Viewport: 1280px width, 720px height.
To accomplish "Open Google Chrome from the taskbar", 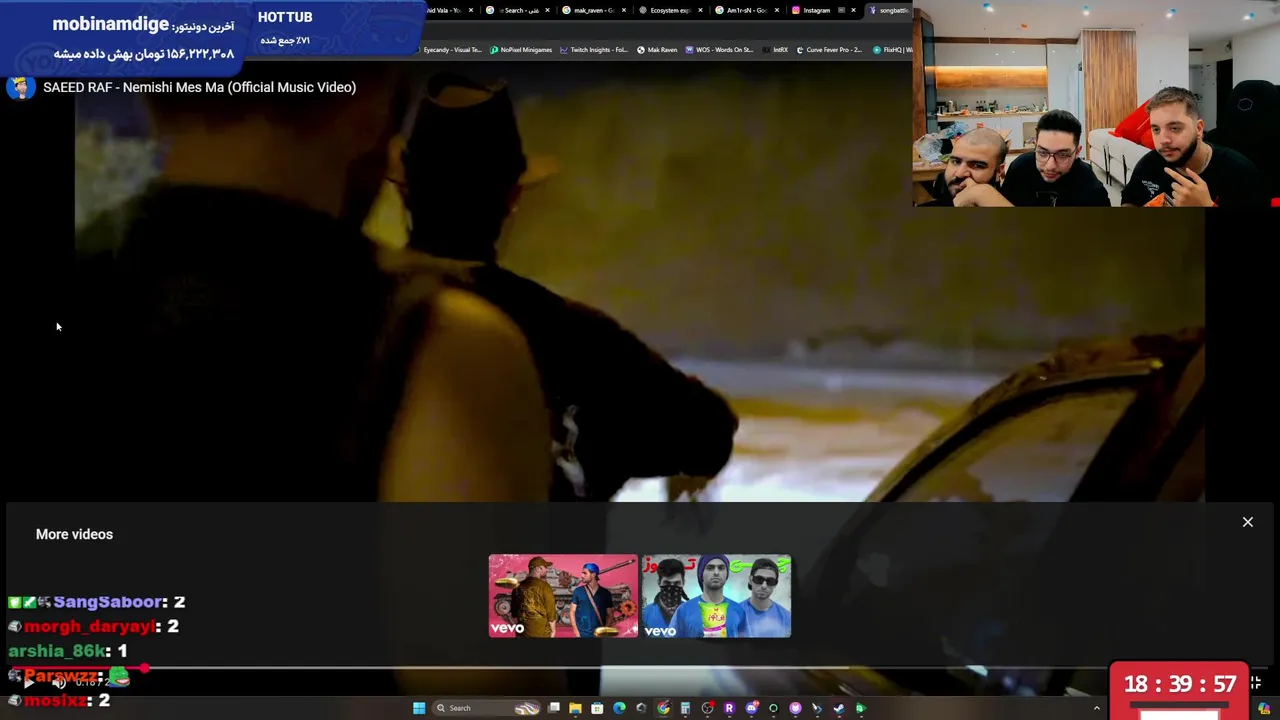I will [x=663, y=708].
